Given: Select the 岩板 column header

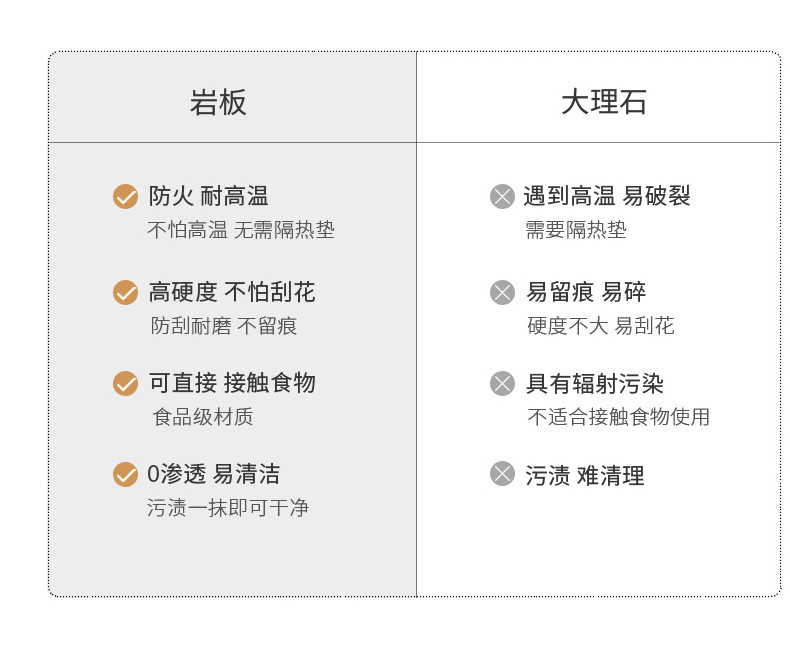Looking at the screenshot, I should [218, 102].
